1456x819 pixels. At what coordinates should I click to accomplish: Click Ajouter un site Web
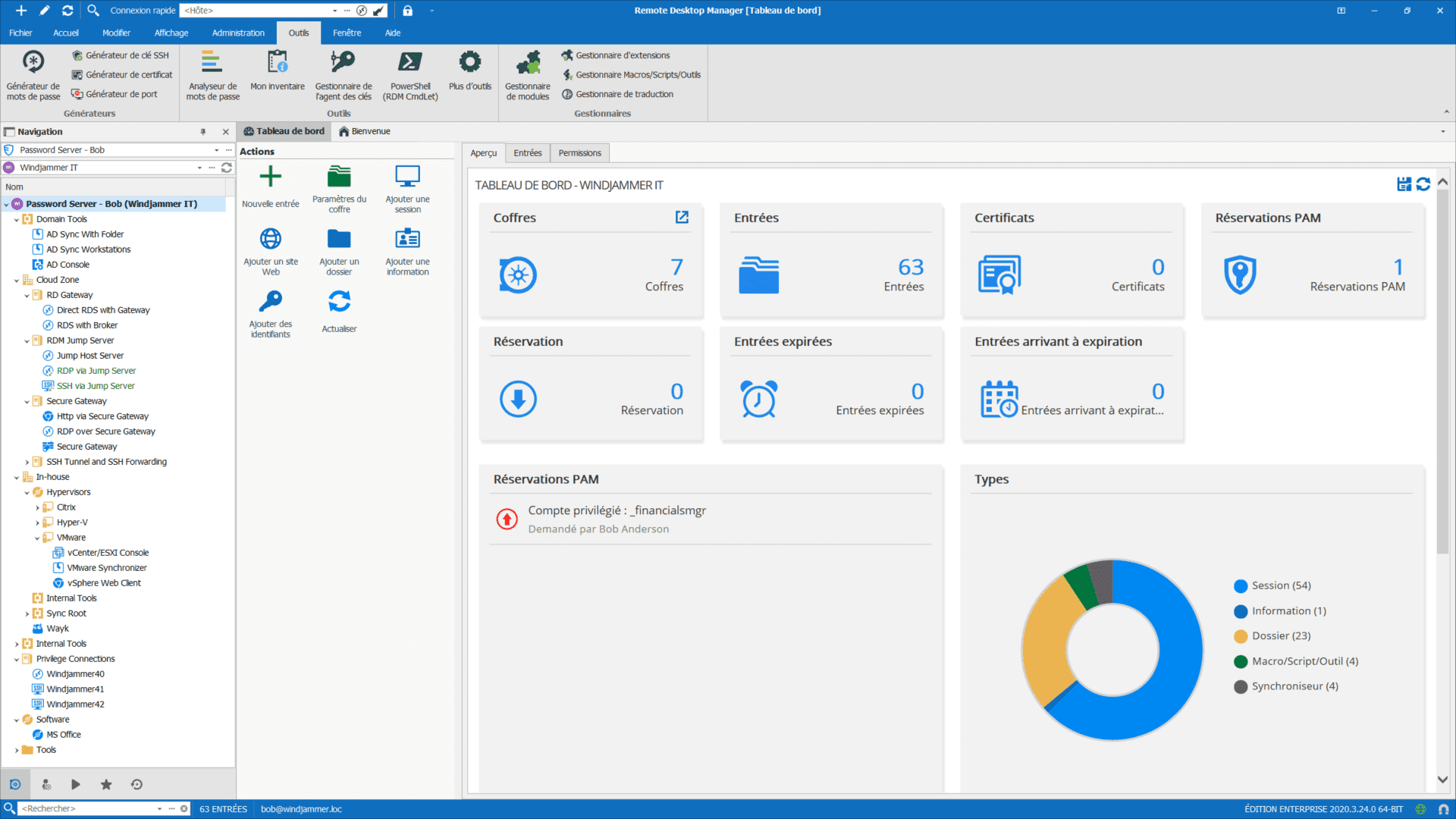[271, 251]
